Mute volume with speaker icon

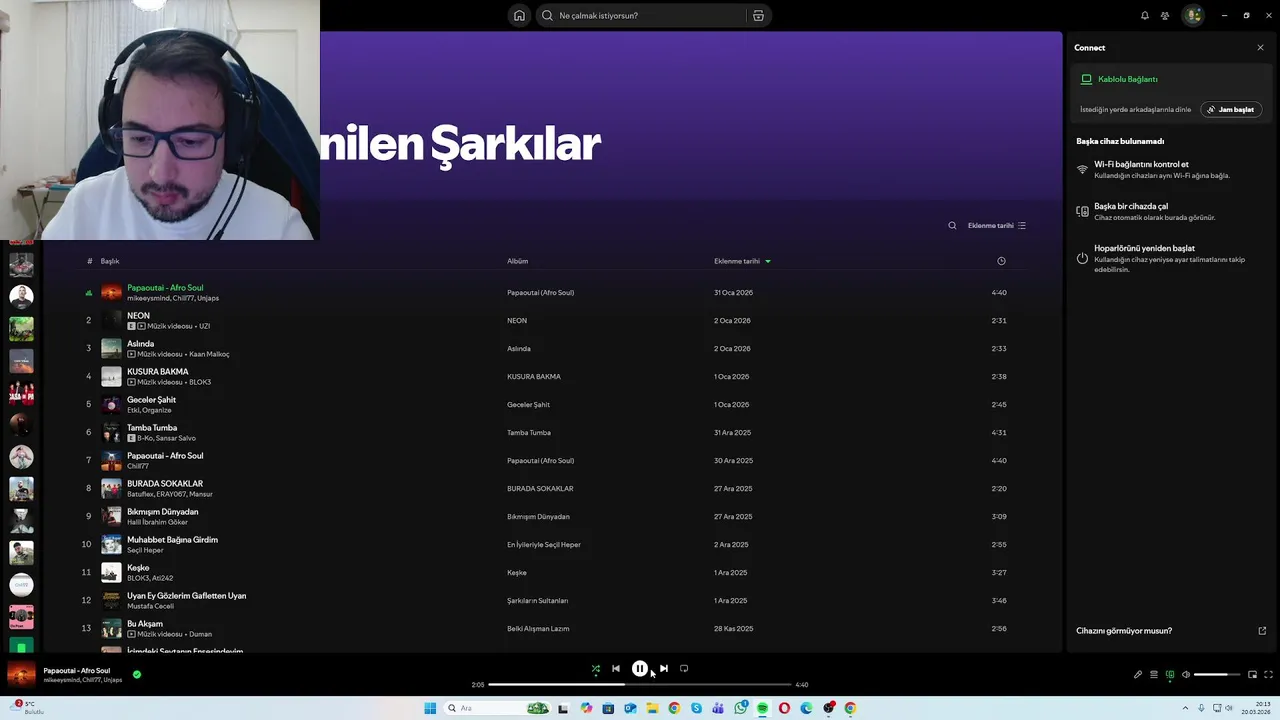1186,675
